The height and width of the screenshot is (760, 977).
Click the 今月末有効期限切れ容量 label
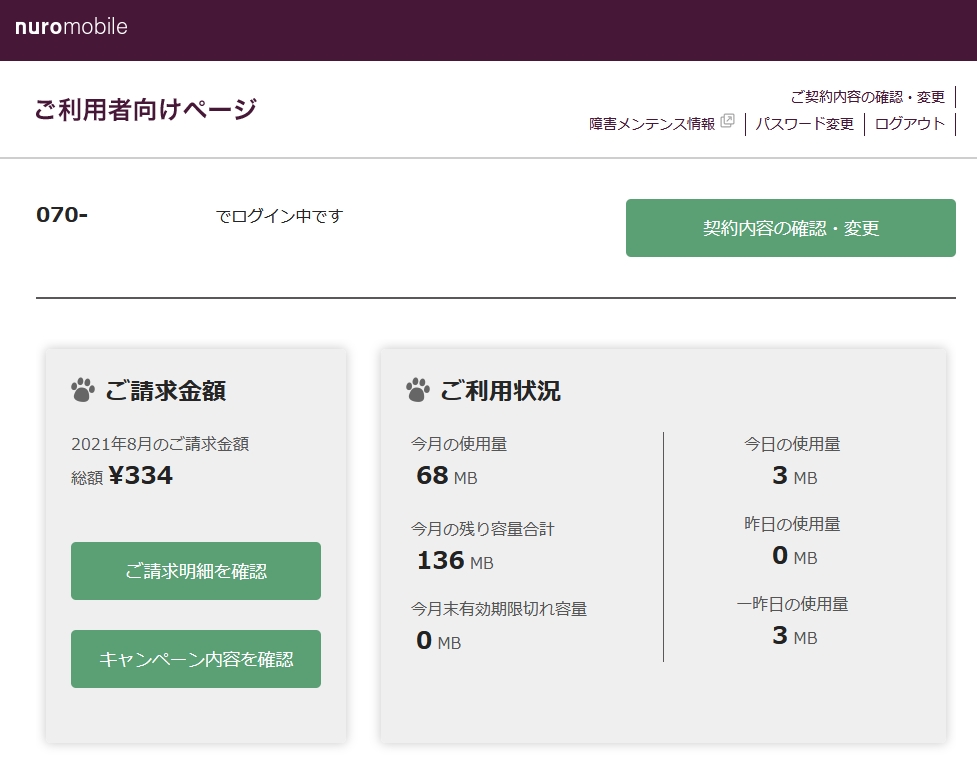[499, 608]
